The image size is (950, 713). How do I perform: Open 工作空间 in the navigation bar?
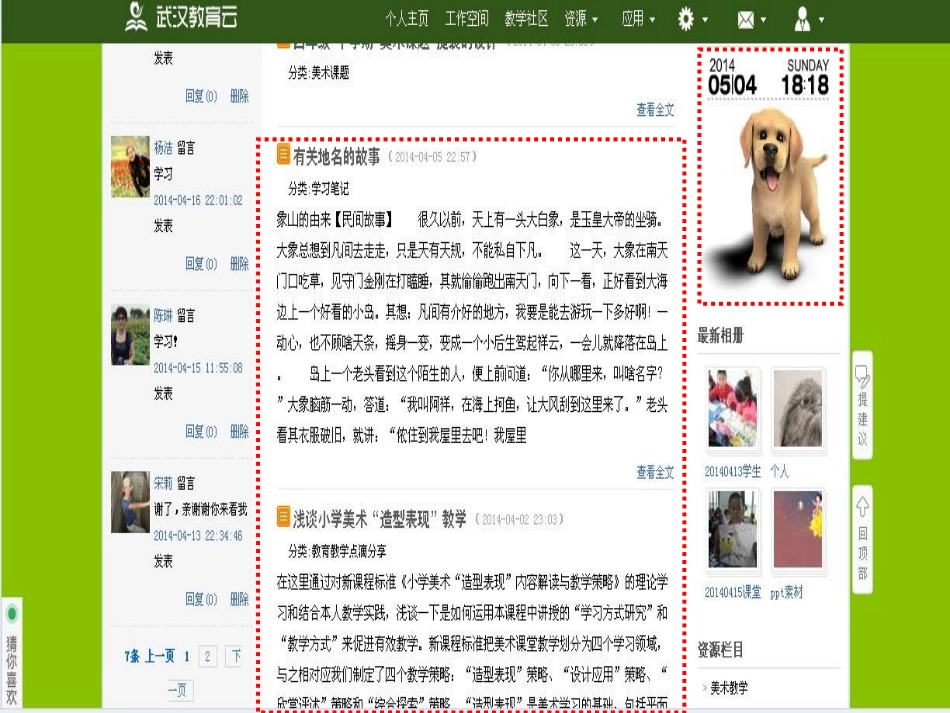(x=467, y=19)
